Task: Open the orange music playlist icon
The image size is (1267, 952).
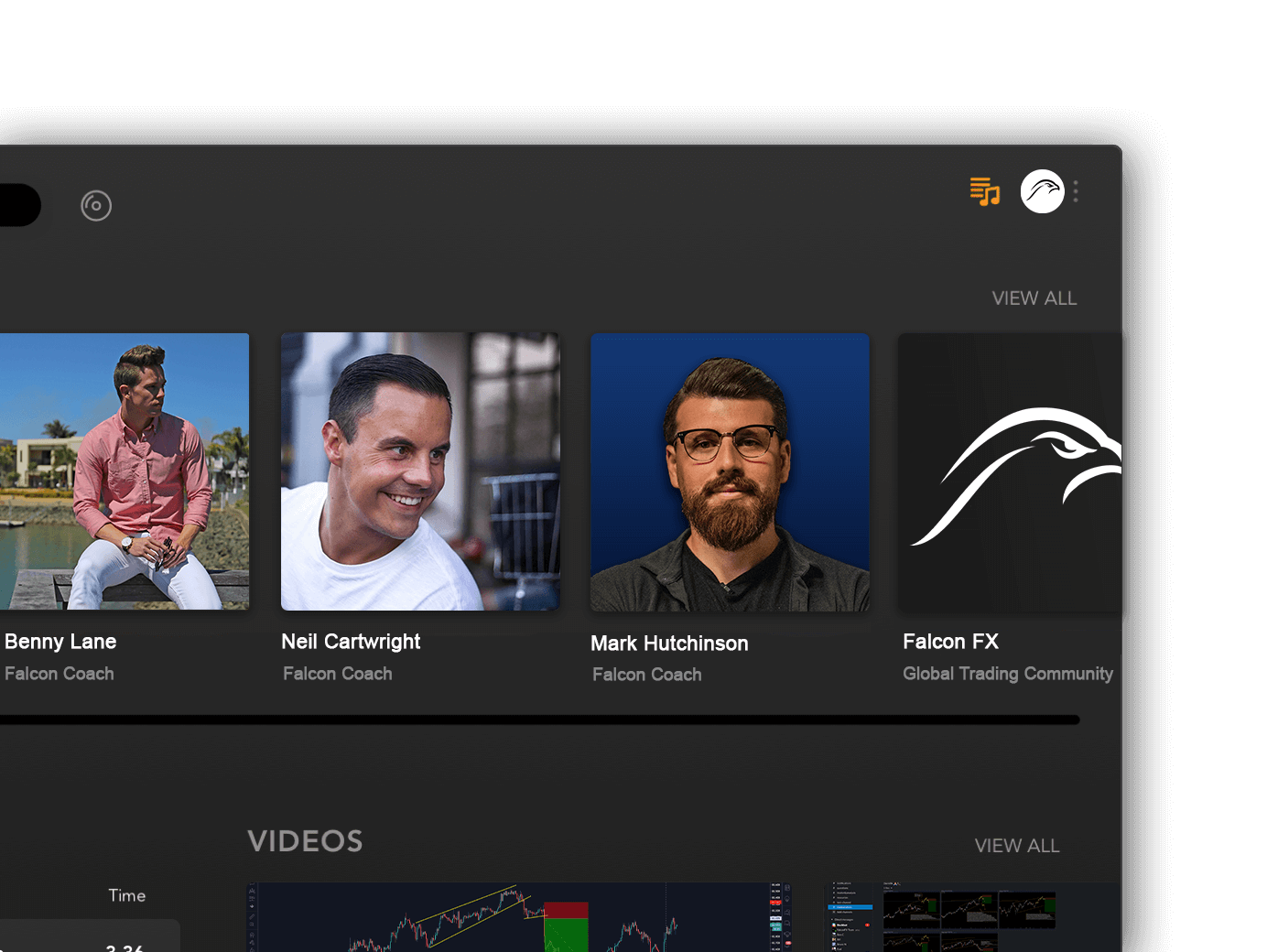Action: [985, 191]
